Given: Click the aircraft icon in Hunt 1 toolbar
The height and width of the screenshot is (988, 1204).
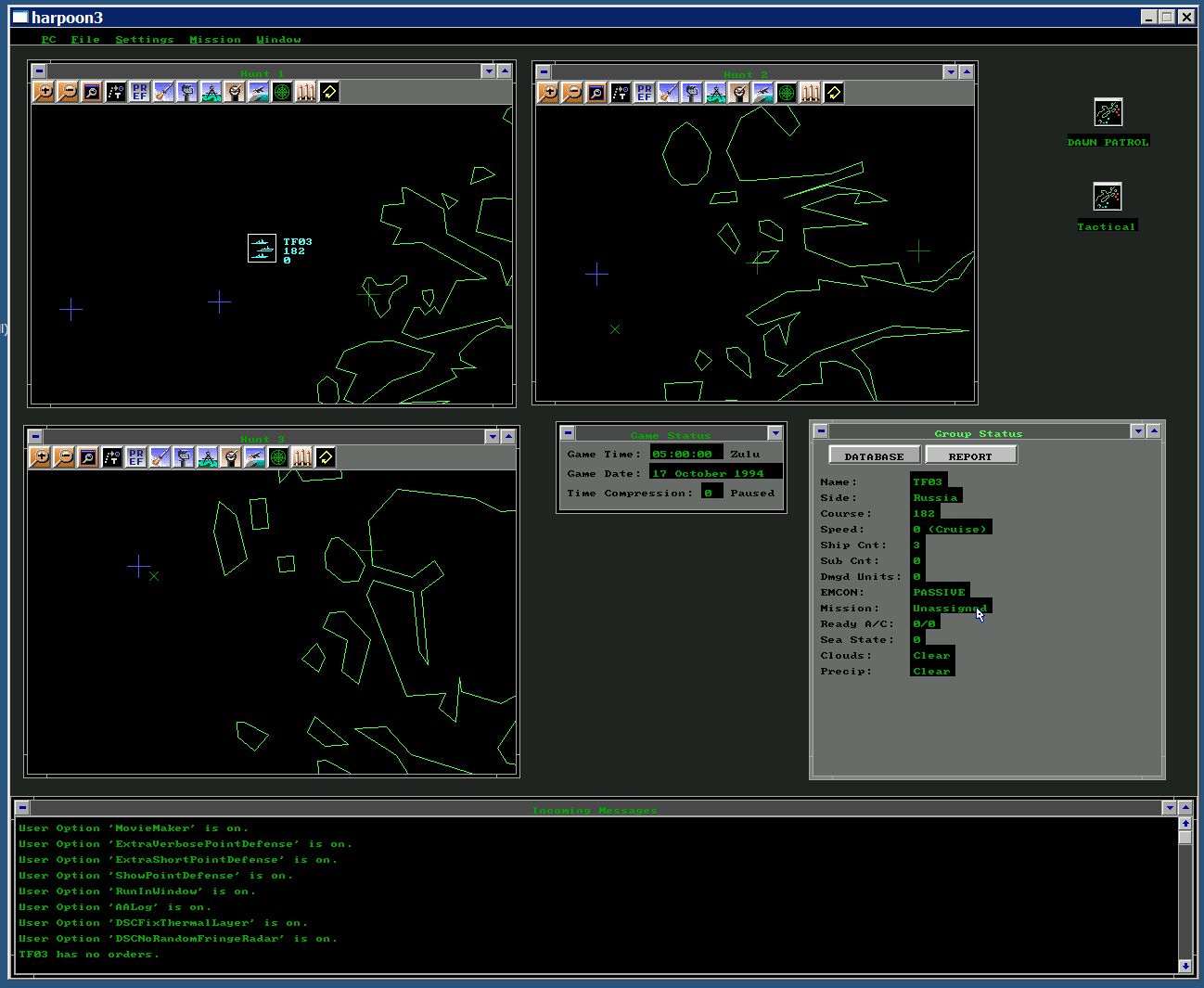Looking at the screenshot, I should point(258,92).
